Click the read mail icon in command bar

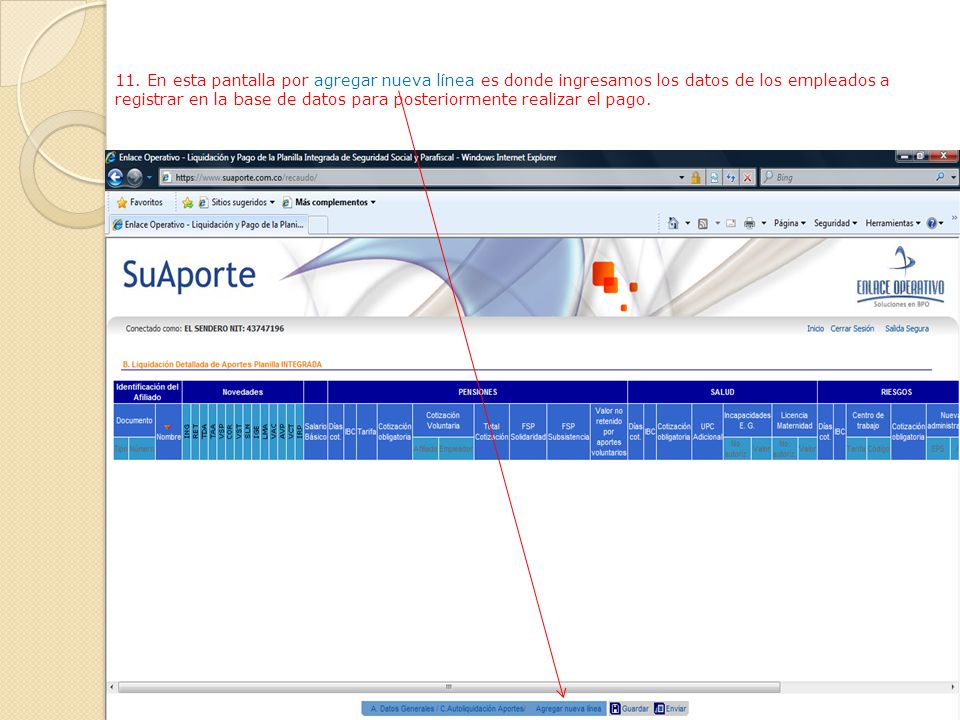730,223
